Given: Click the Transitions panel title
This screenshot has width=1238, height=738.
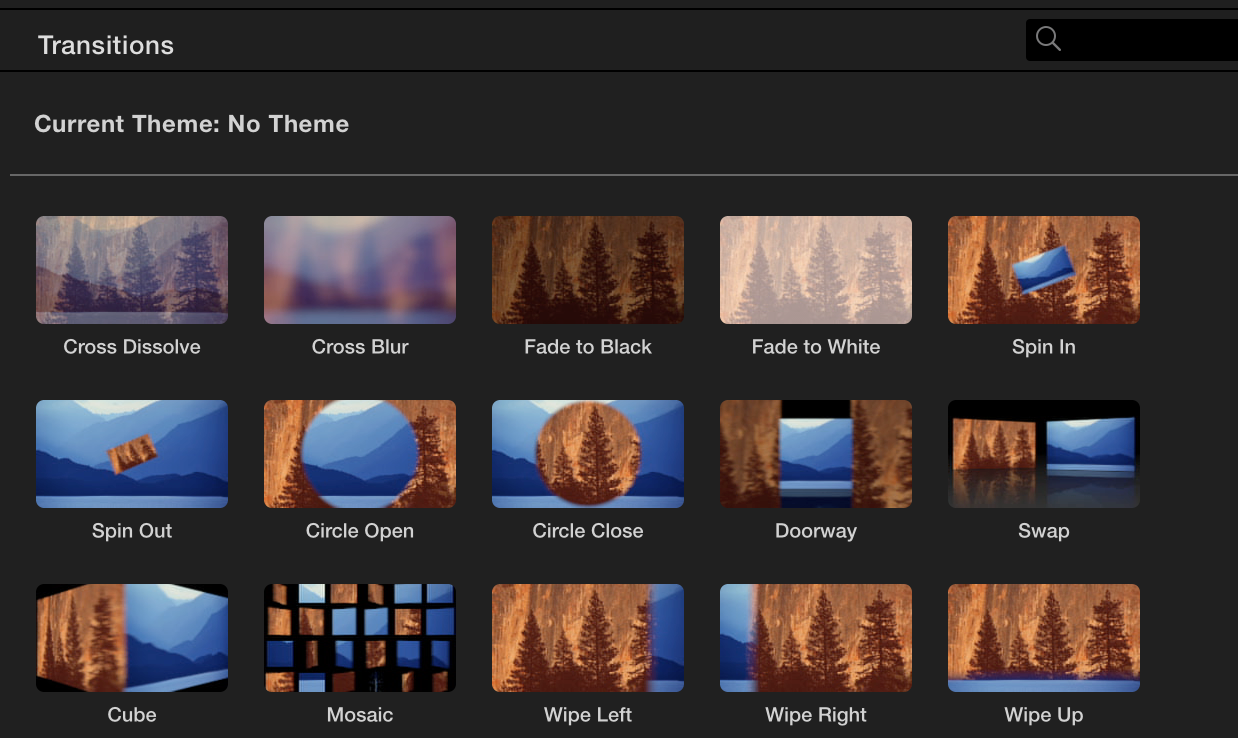Looking at the screenshot, I should pyautogui.click(x=106, y=45).
